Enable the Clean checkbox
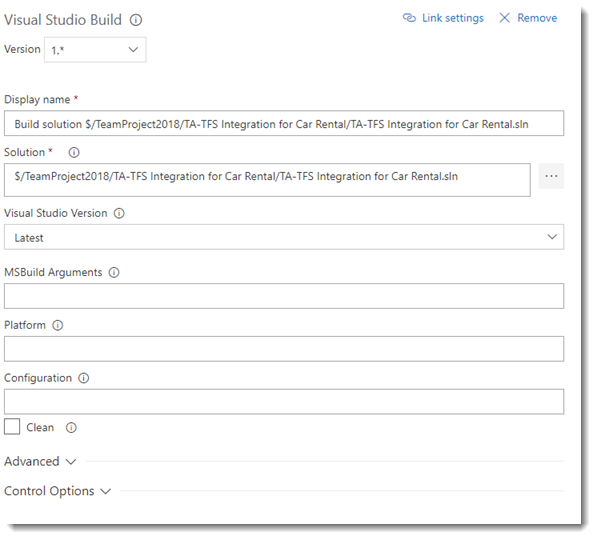 (12, 426)
